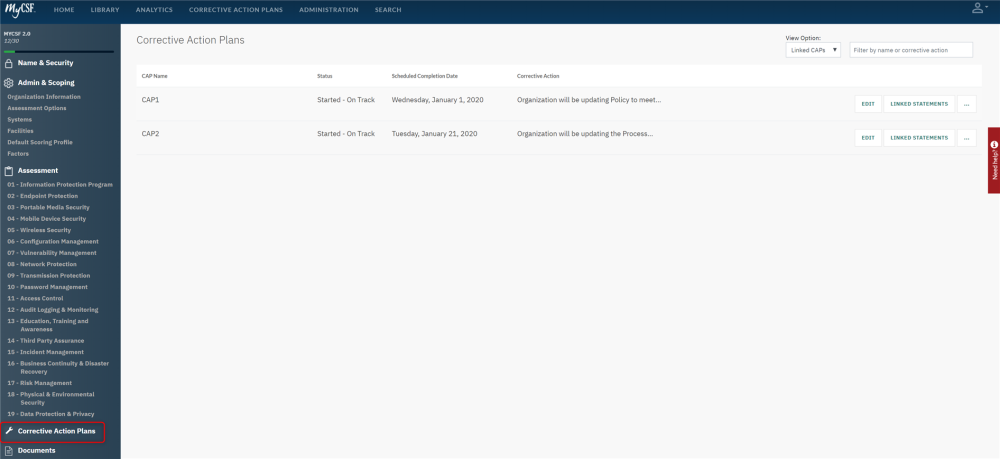
Task: Open 08 - Network Protection
Action: click(42, 265)
